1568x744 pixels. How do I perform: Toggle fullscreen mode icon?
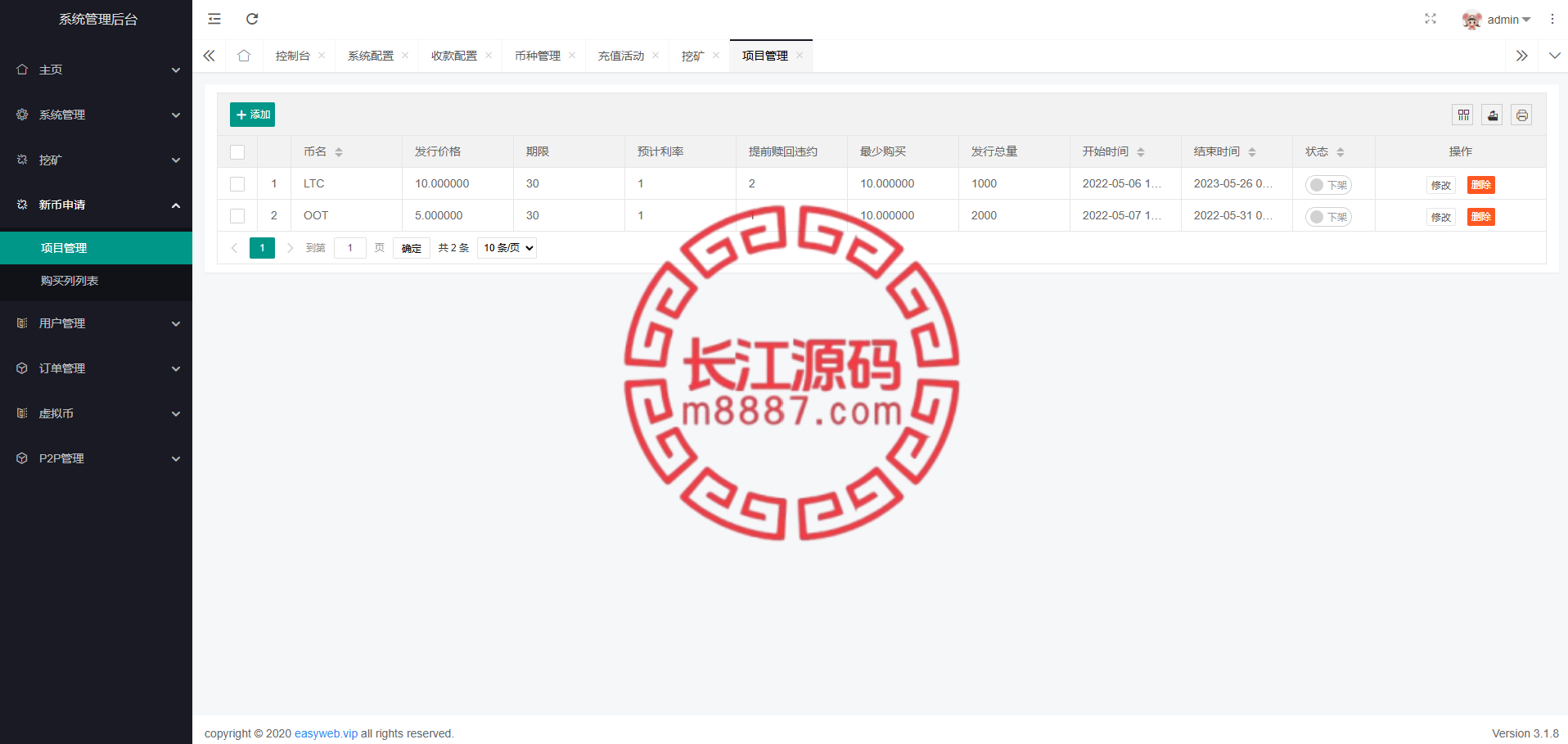1431,19
